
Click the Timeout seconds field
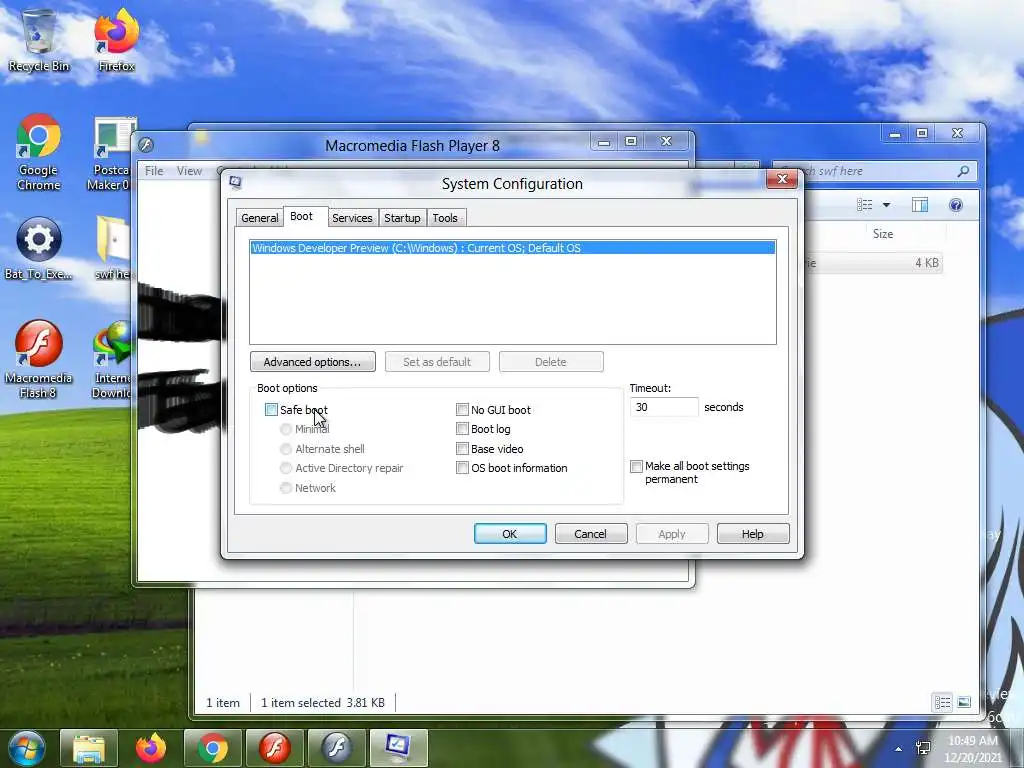pyautogui.click(x=664, y=407)
